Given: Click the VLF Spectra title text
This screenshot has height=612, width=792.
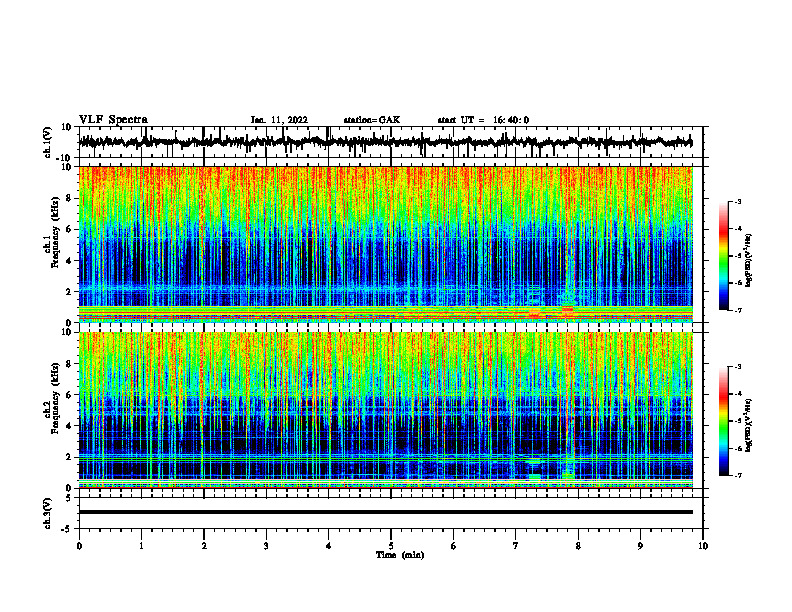Looking at the screenshot, I should pos(113,120).
